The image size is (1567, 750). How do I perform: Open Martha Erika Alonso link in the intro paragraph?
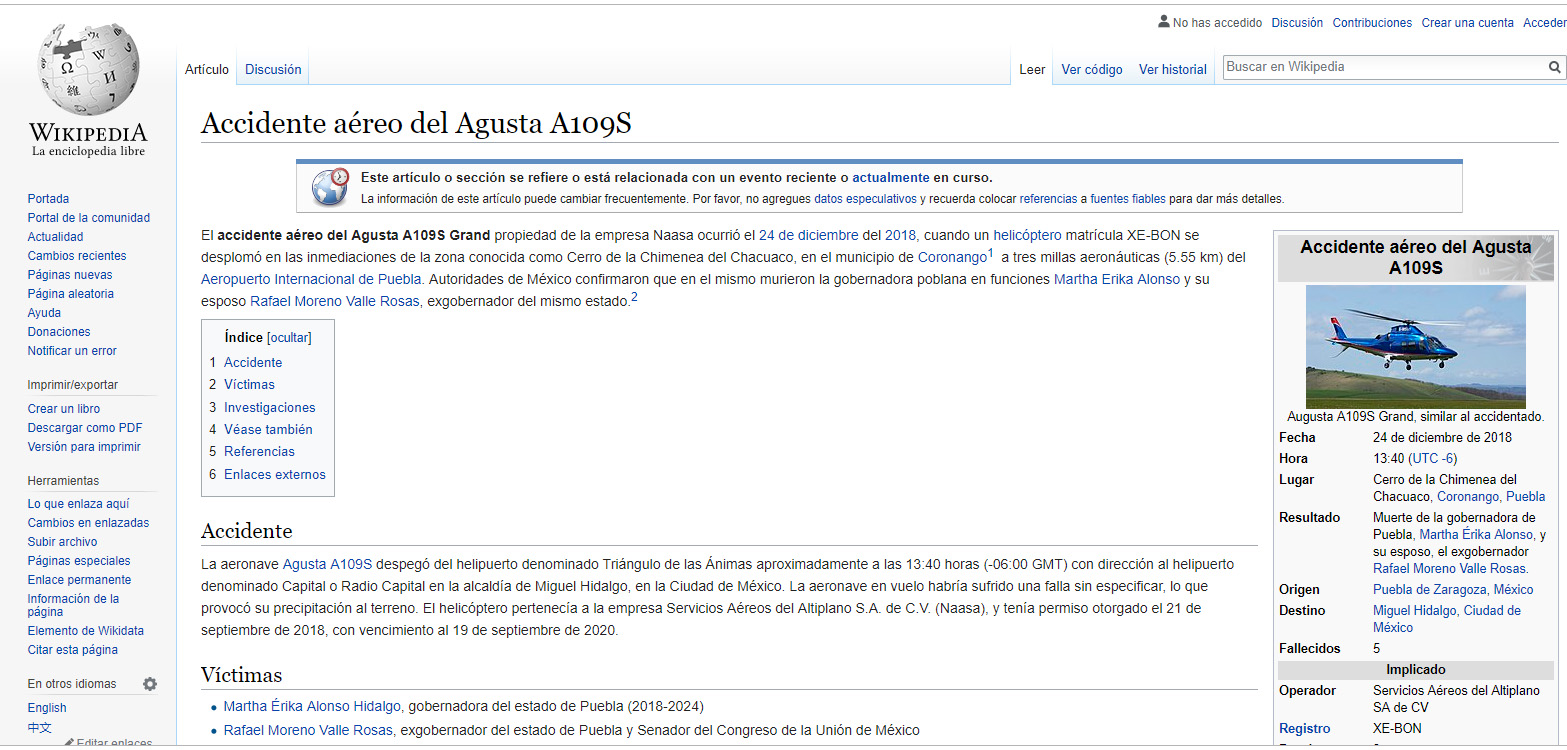tap(1117, 279)
